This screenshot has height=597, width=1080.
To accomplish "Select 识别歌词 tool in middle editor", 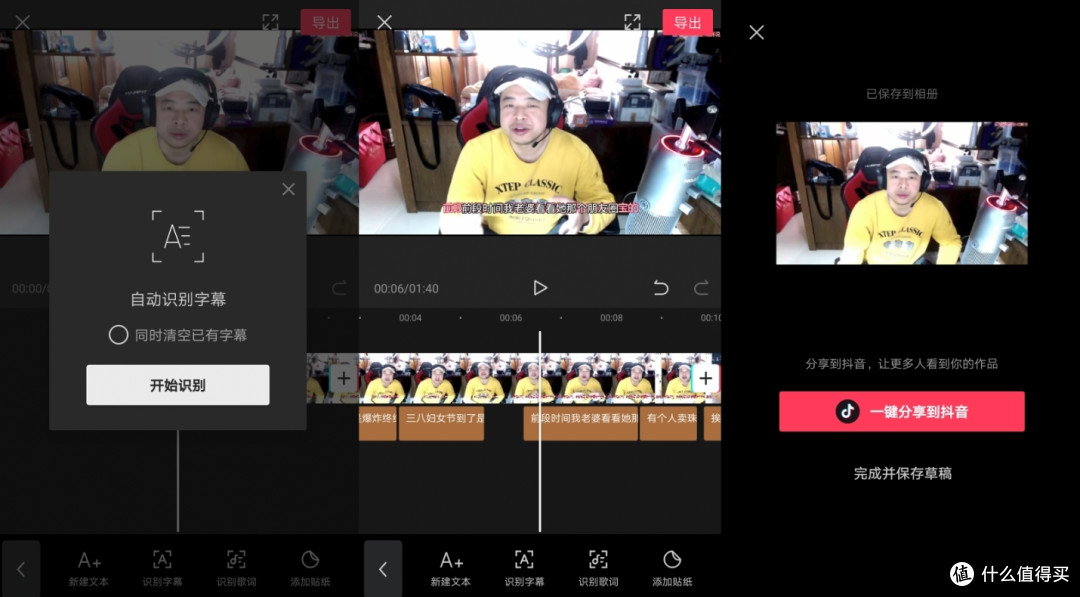I will click(598, 568).
